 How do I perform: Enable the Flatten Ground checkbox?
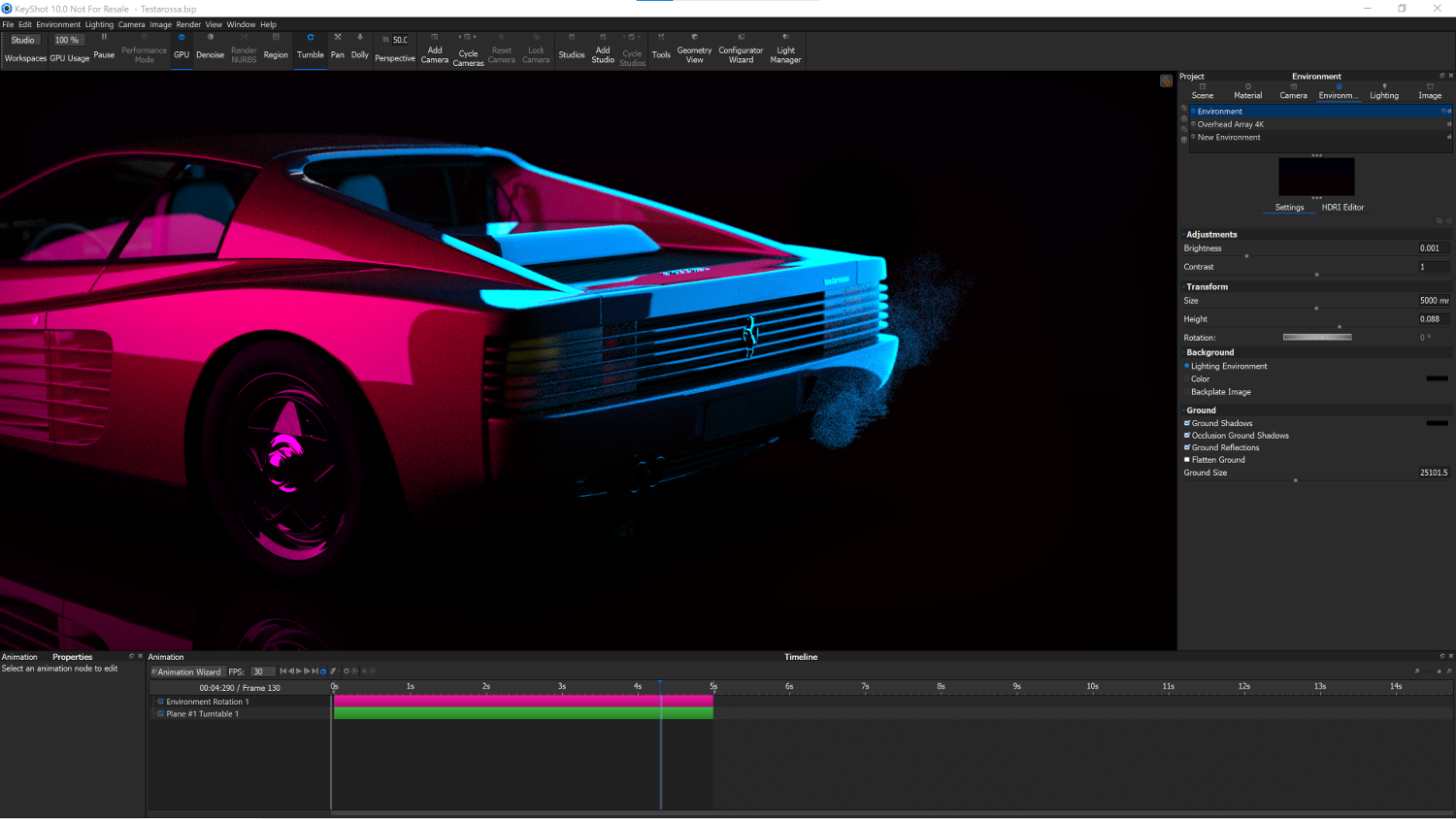tap(1187, 460)
